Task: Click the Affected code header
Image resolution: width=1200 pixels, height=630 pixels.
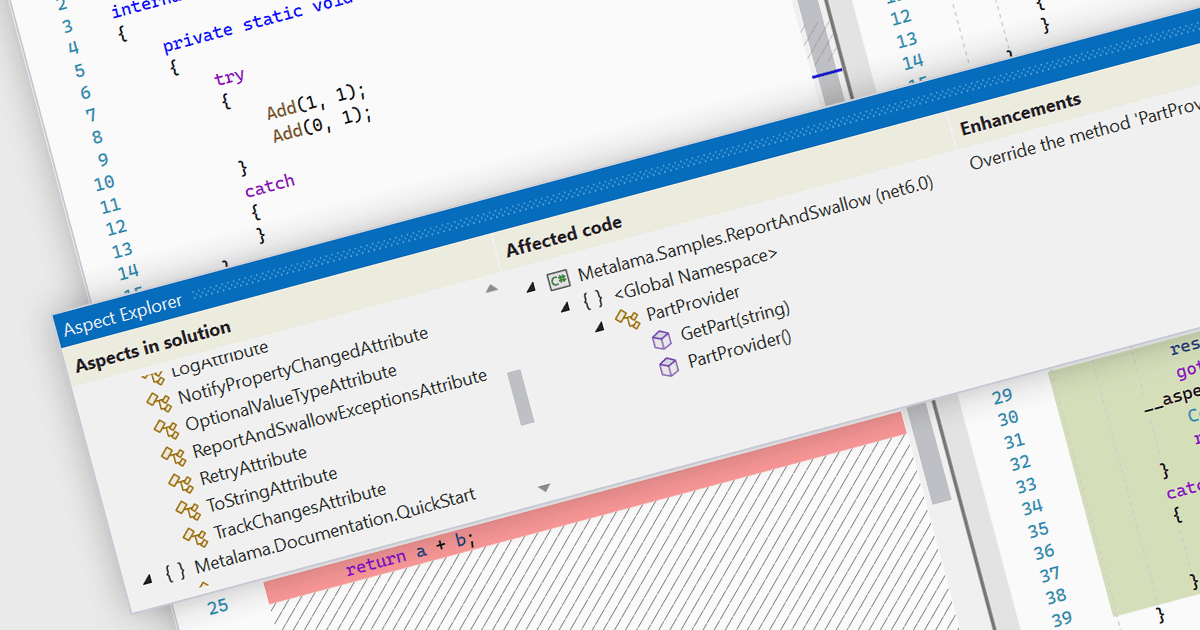Action: [564, 234]
